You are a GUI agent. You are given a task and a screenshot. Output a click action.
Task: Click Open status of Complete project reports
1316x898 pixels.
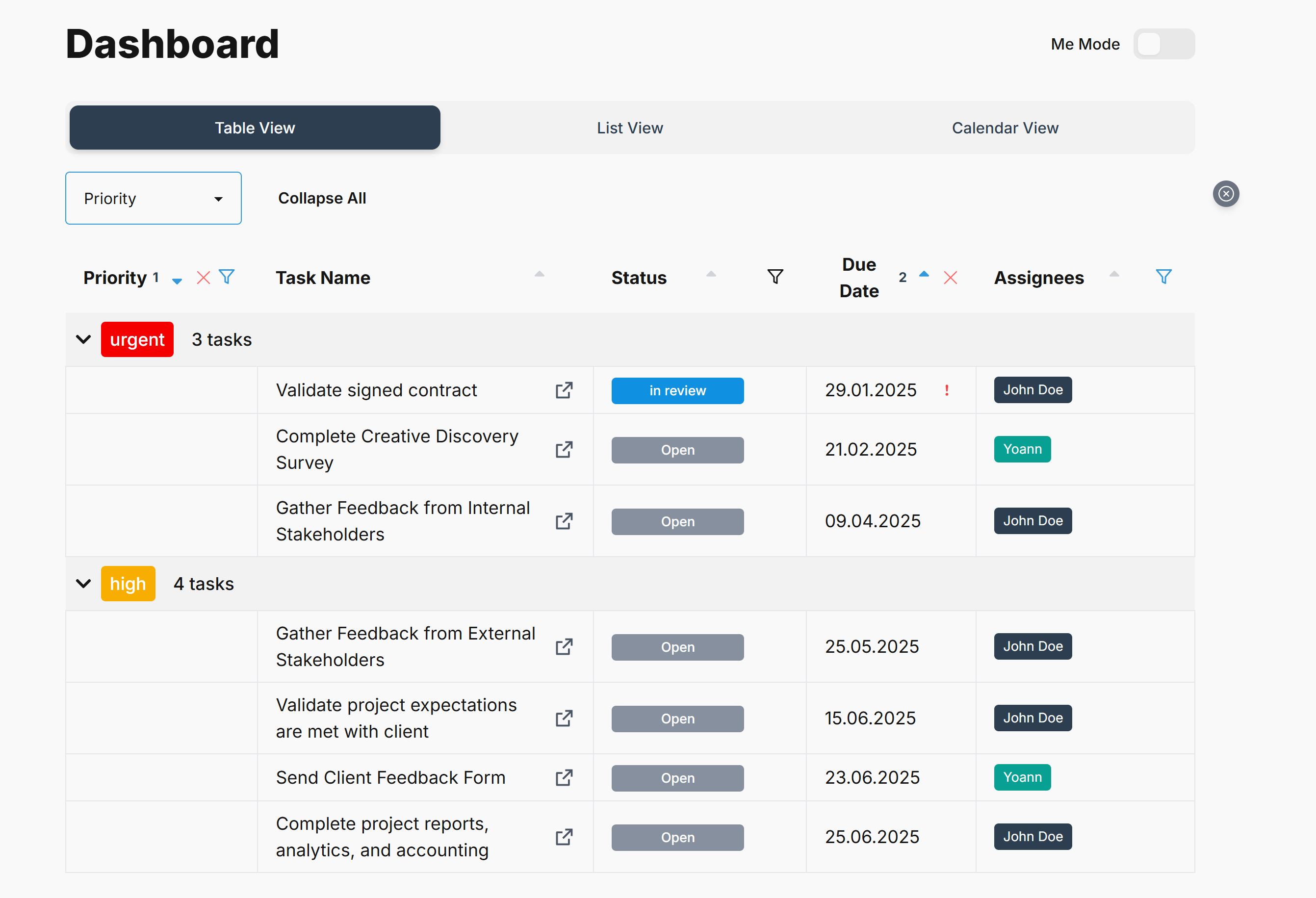[677, 837]
